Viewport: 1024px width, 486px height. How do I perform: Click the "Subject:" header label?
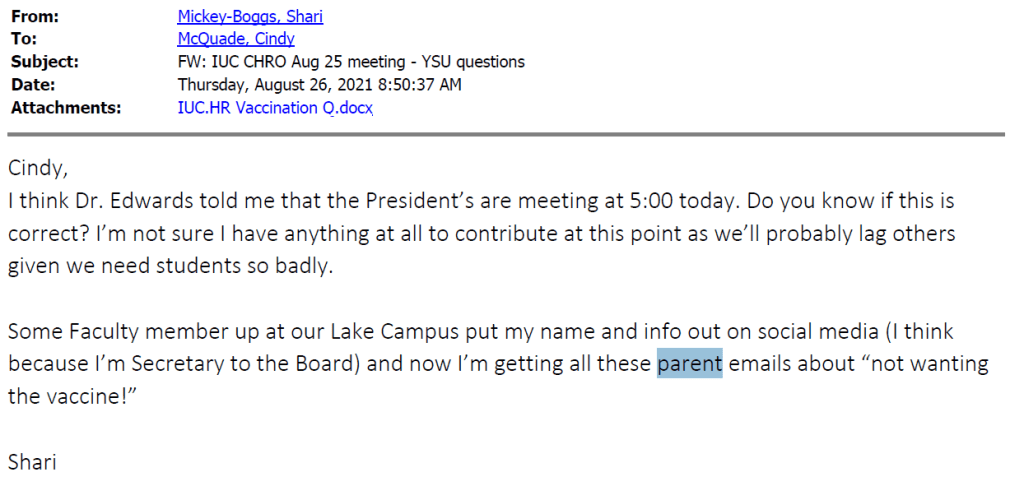pyautogui.click(x=45, y=62)
